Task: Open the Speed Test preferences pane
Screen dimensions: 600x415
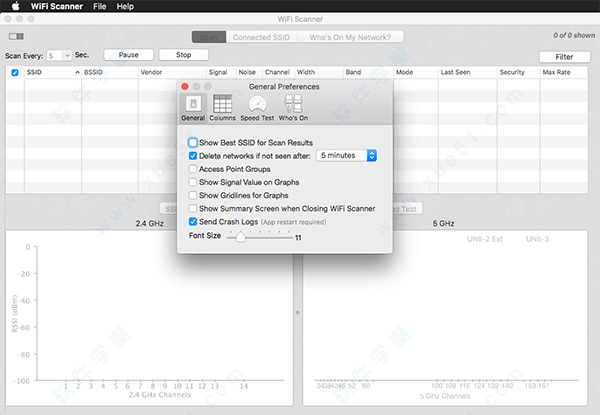Action: 257,107
